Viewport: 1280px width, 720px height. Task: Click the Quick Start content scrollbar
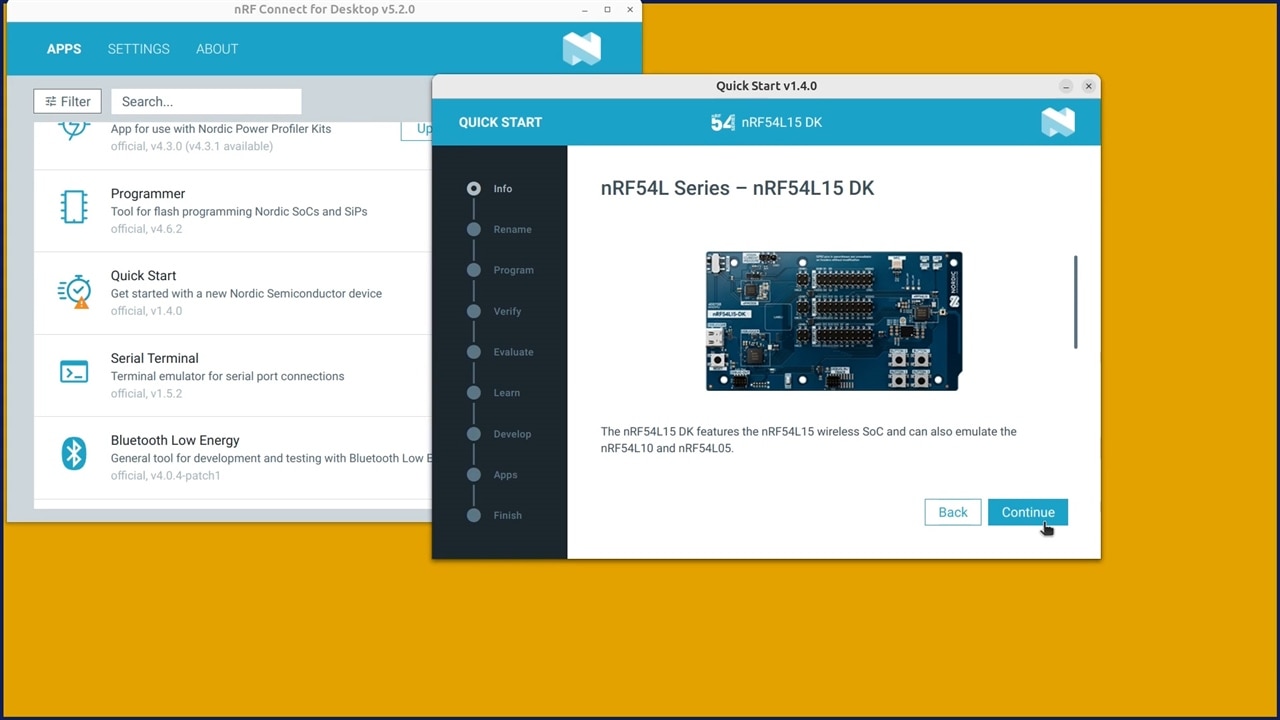pyautogui.click(x=1076, y=302)
